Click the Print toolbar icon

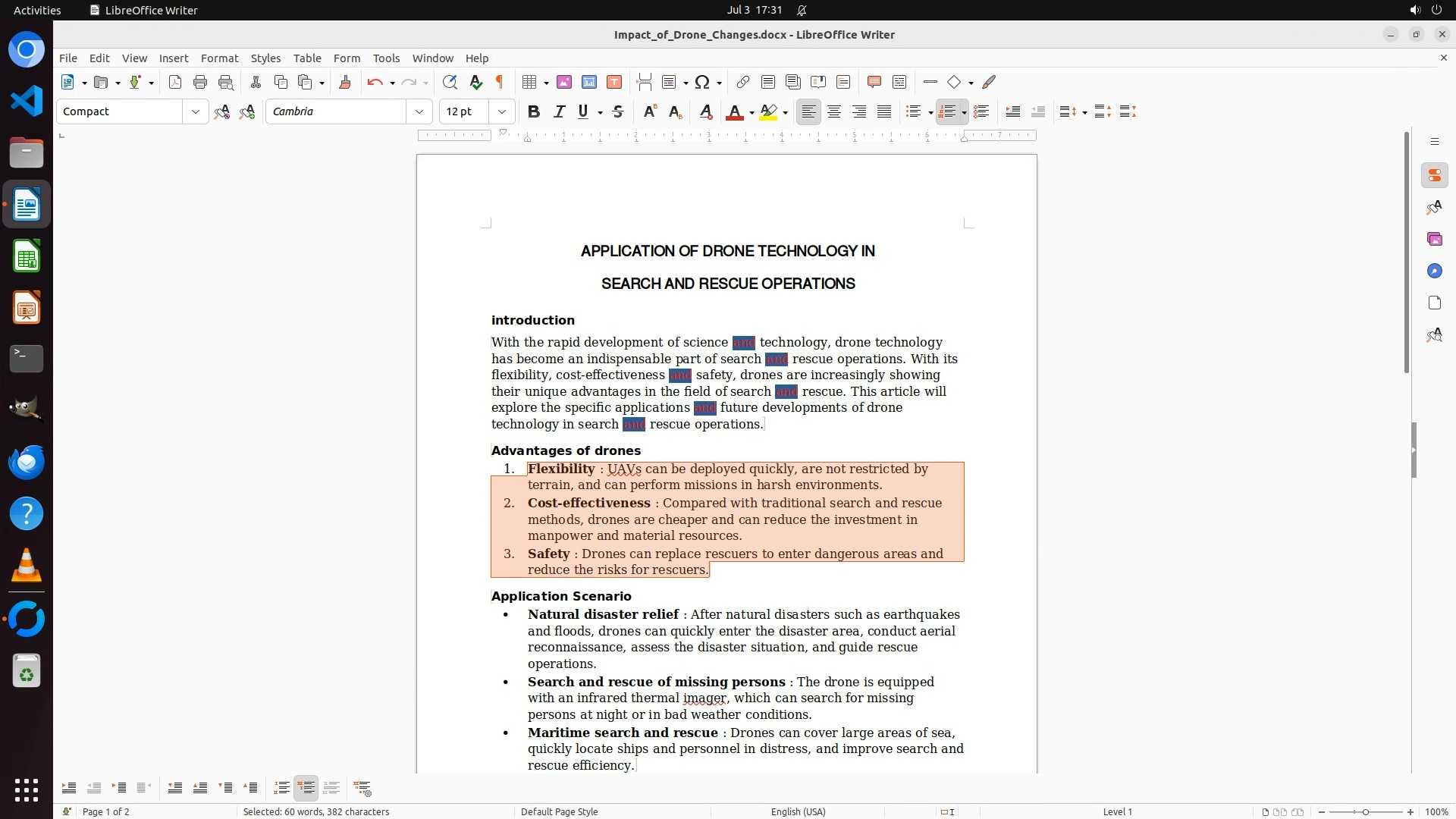pyautogui.click(x=200, y=82)
